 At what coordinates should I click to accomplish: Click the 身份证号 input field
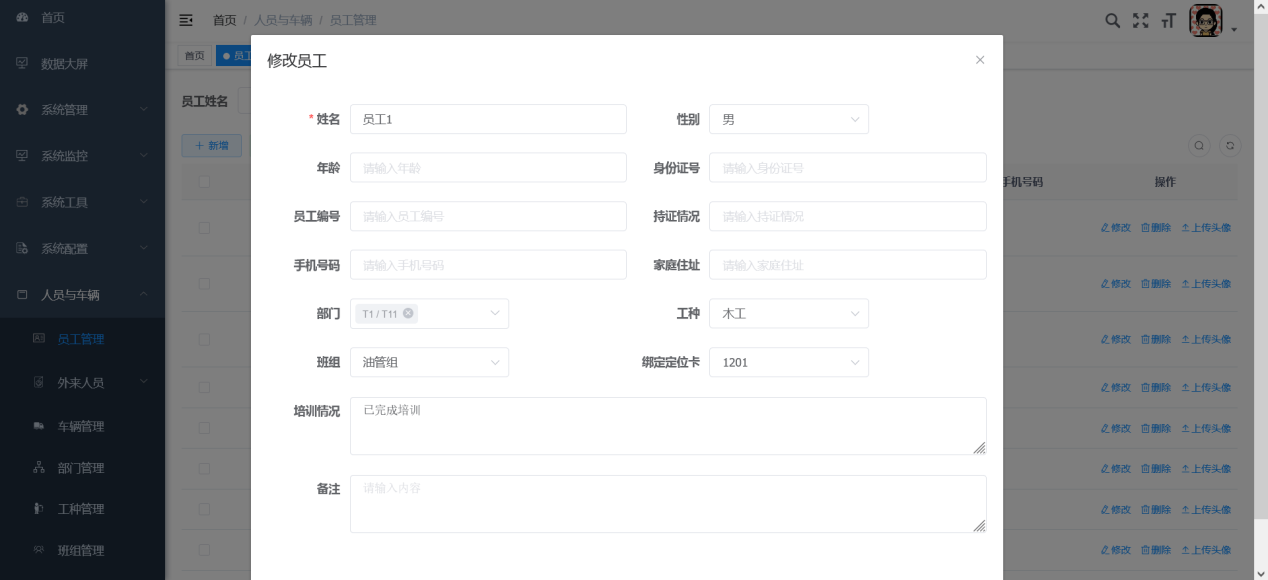coord(847,168)
